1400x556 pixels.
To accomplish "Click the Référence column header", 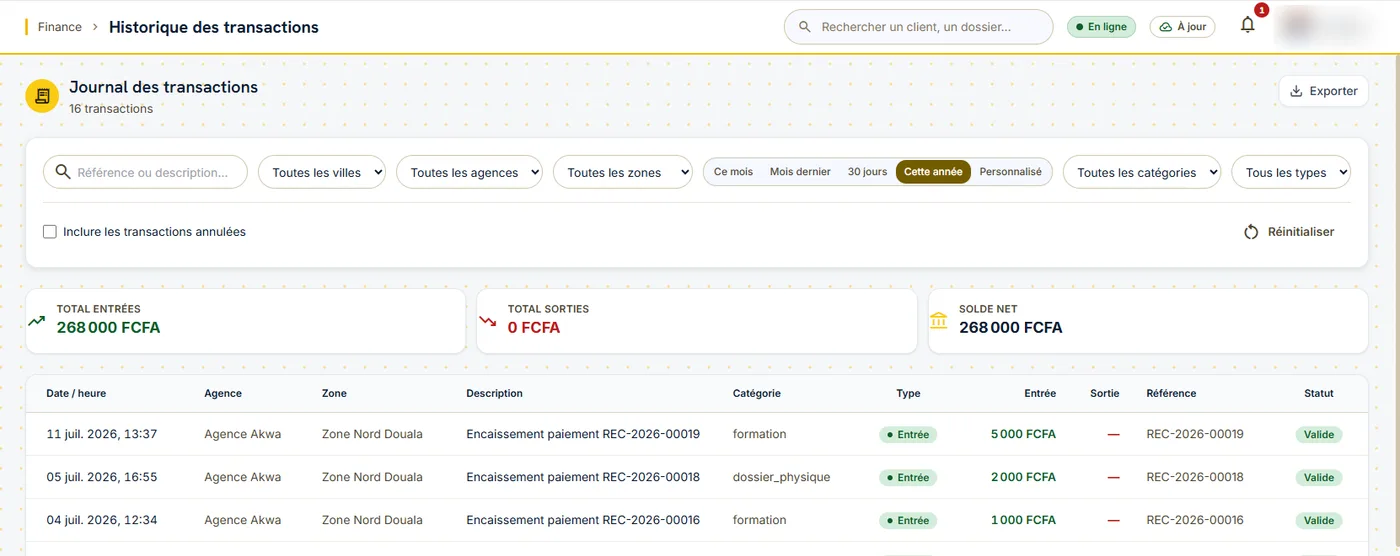I will click(x=1171, y=394).
